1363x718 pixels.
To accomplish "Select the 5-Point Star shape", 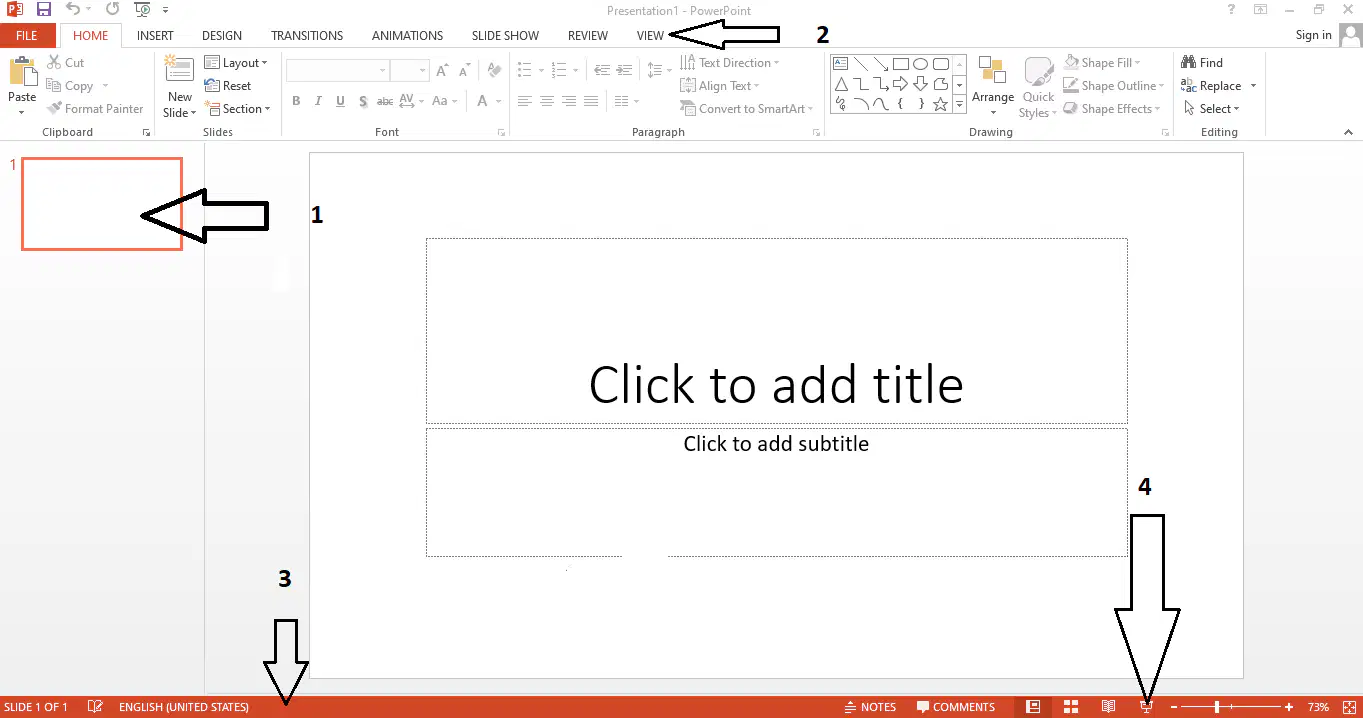I will pyautogui.click(x=940, y=104).
